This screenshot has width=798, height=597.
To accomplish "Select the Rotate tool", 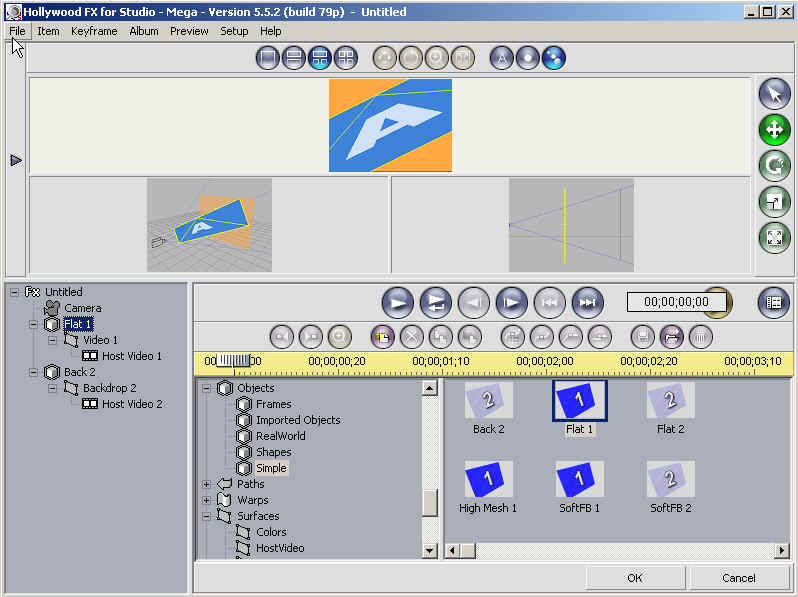I will [x=775, y=166].
